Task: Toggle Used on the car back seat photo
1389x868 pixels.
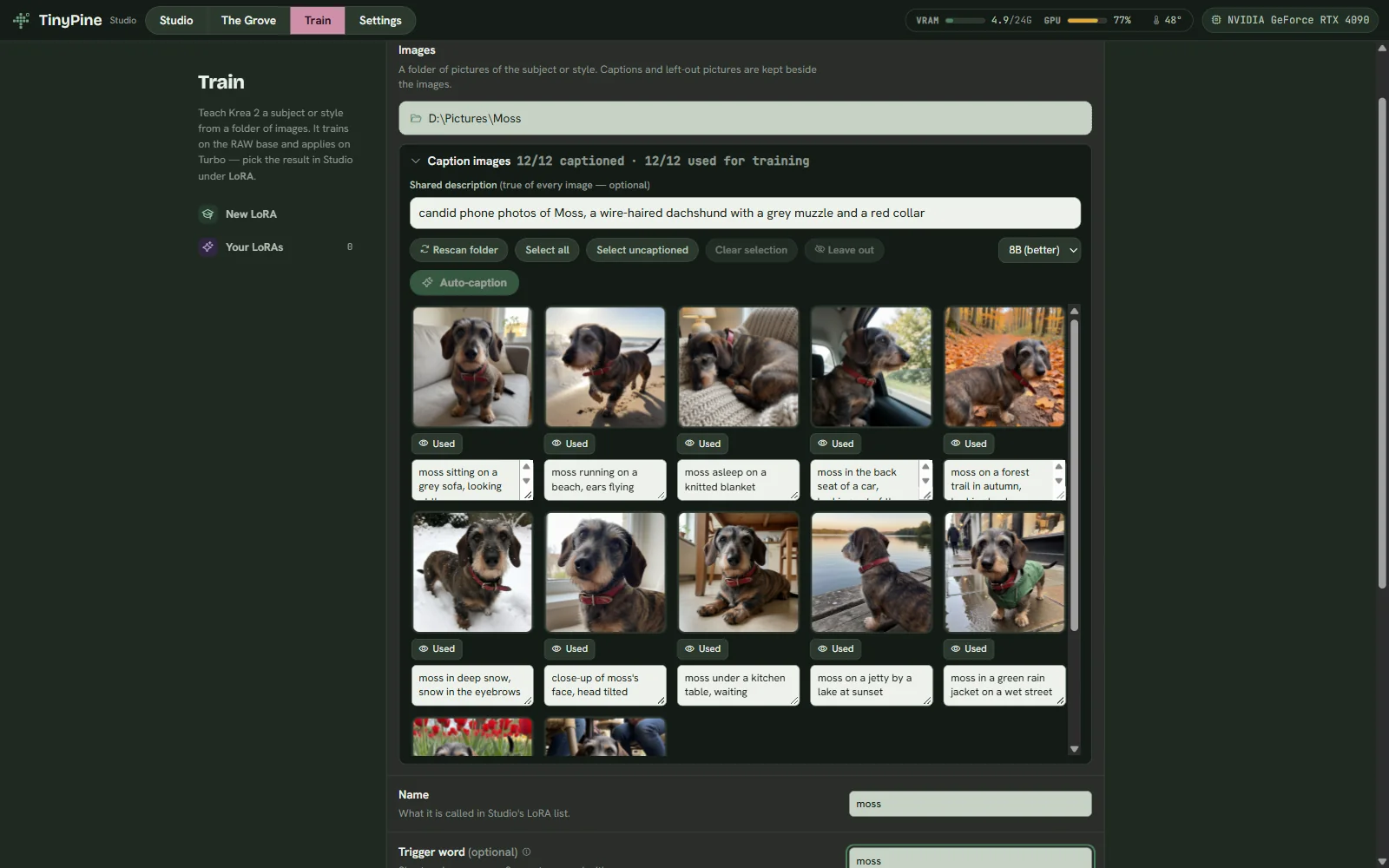Action: pos(836,444)
